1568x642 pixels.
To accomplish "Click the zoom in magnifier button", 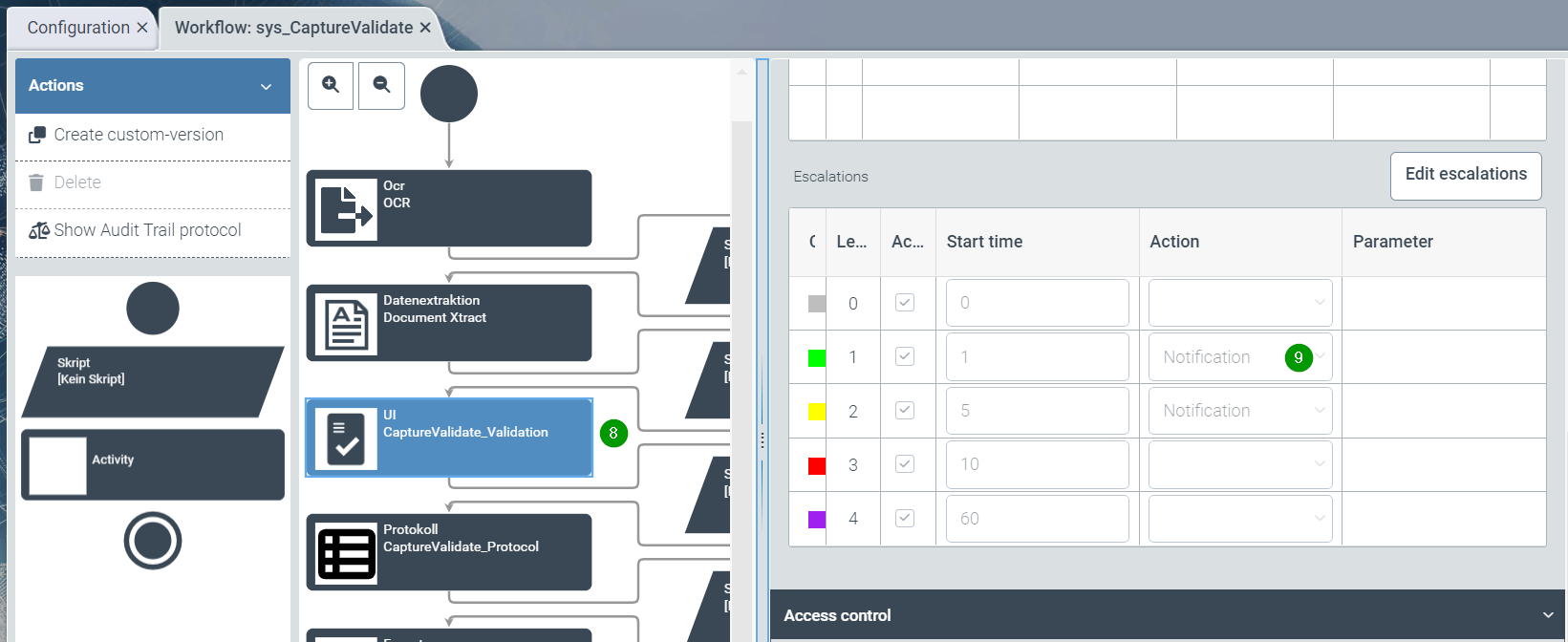I will pyautogui.click(x=331, y=85).
